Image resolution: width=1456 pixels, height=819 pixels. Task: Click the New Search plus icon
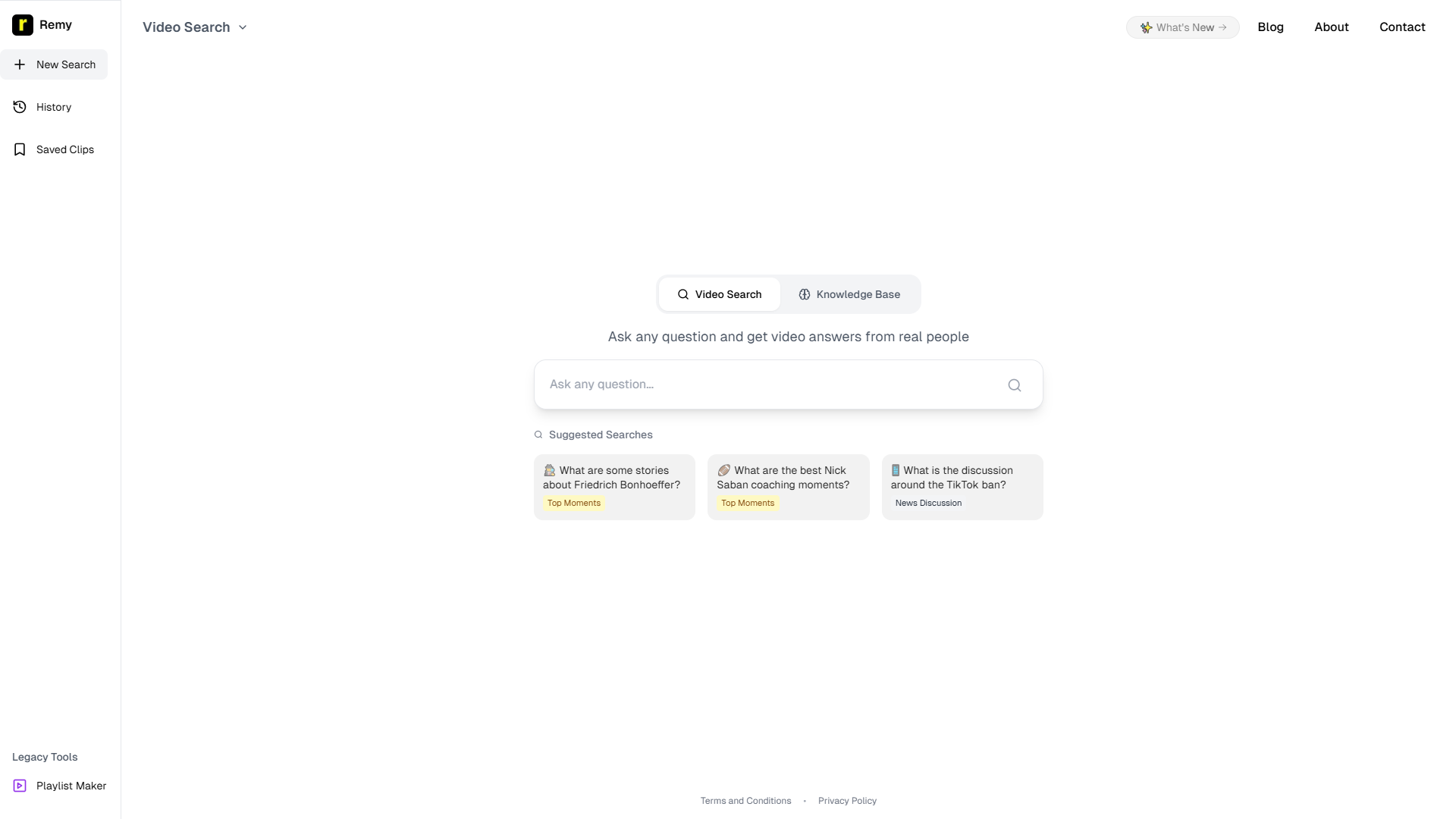[20, 64]
